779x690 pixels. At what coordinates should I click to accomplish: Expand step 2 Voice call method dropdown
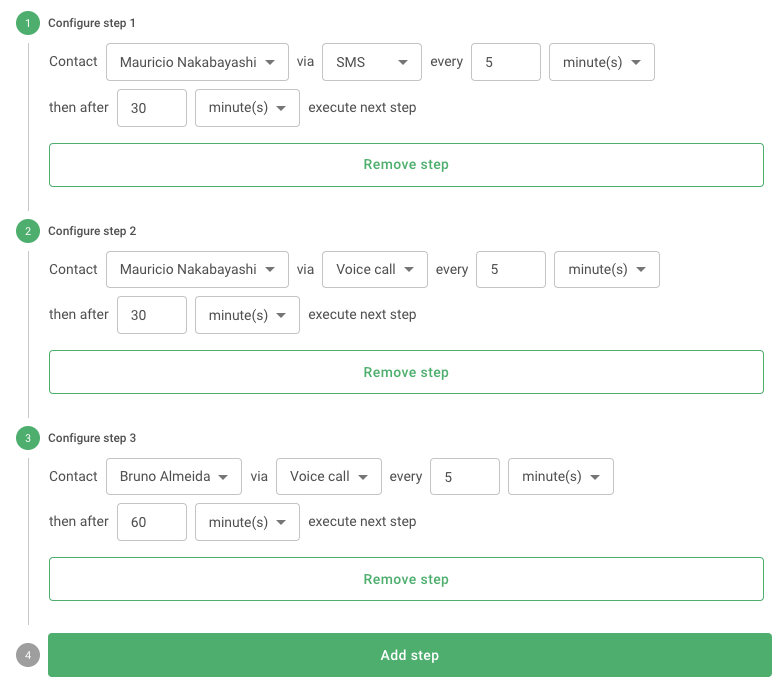pyautogui.click(x=375, y=269)
